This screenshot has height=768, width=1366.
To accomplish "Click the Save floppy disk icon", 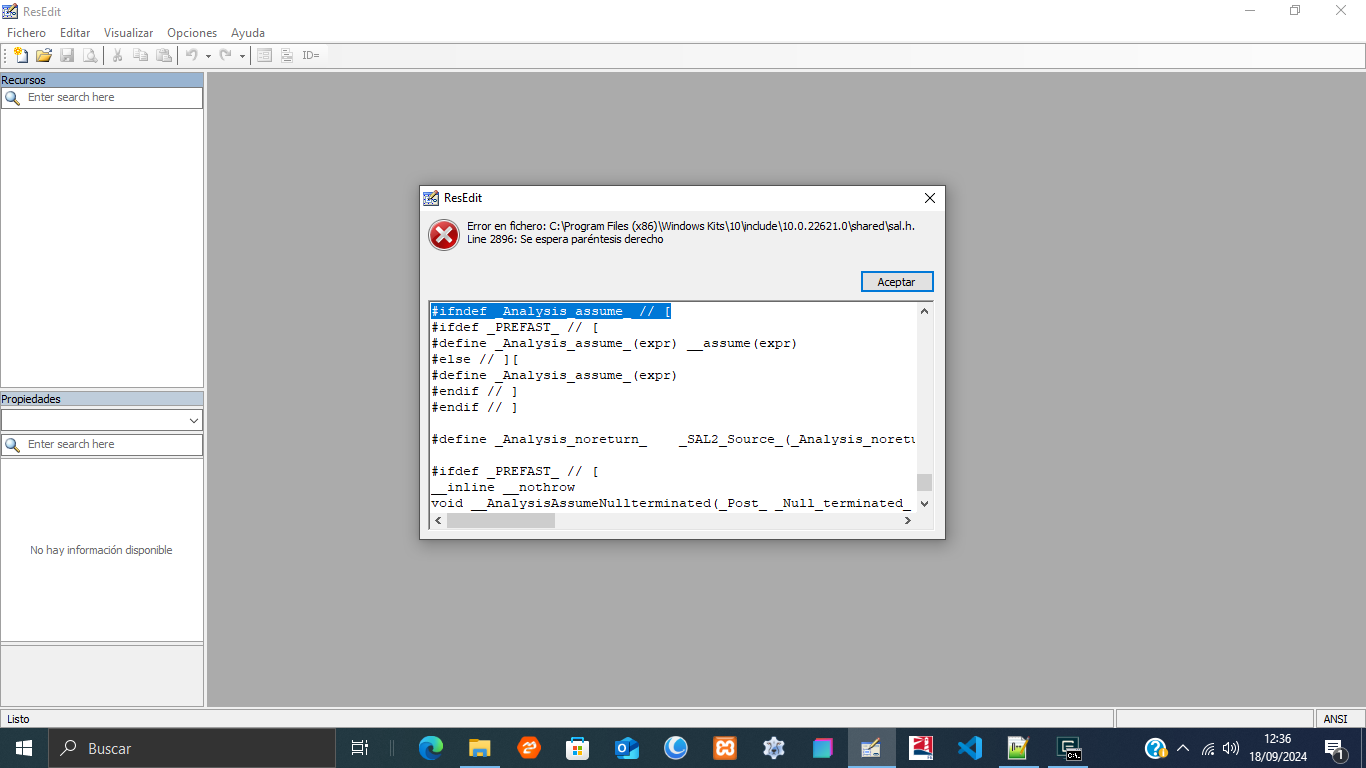I will click(x=67, y=56).
